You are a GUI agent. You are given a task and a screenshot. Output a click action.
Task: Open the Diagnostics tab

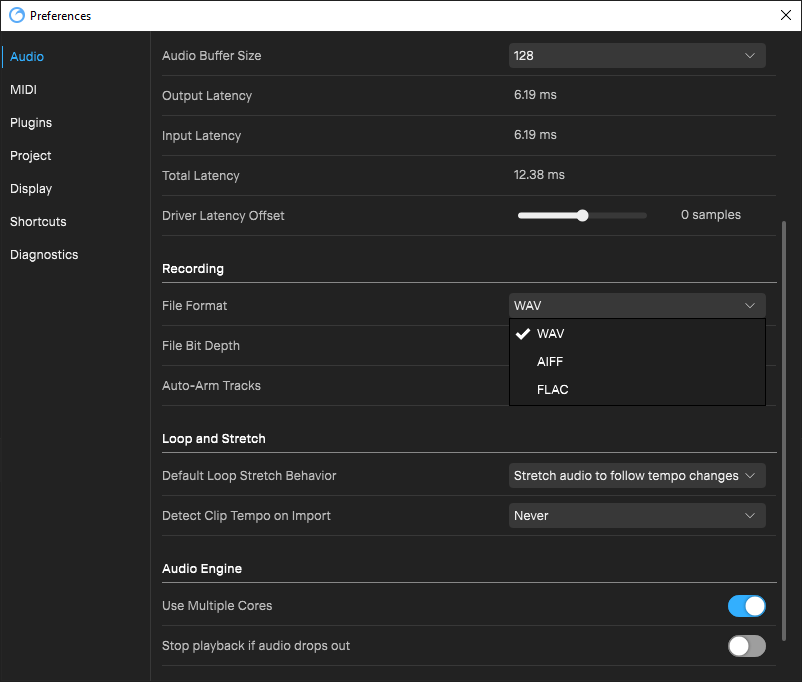[x=44, y=255]
